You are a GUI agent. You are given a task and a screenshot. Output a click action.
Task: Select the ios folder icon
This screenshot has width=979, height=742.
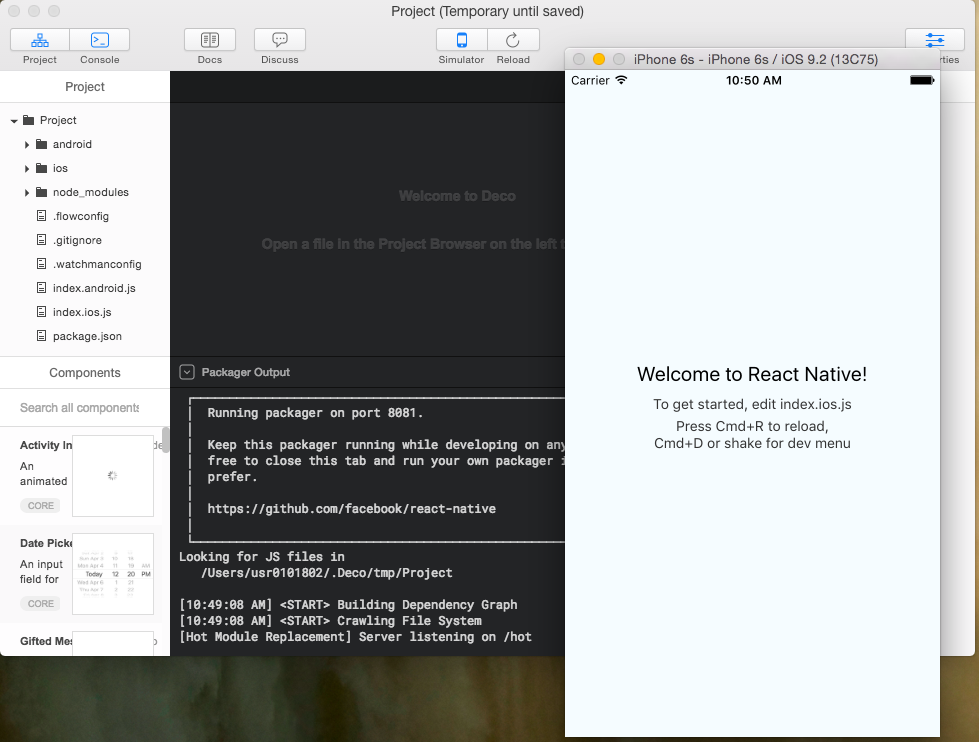[x=42, y=168]
